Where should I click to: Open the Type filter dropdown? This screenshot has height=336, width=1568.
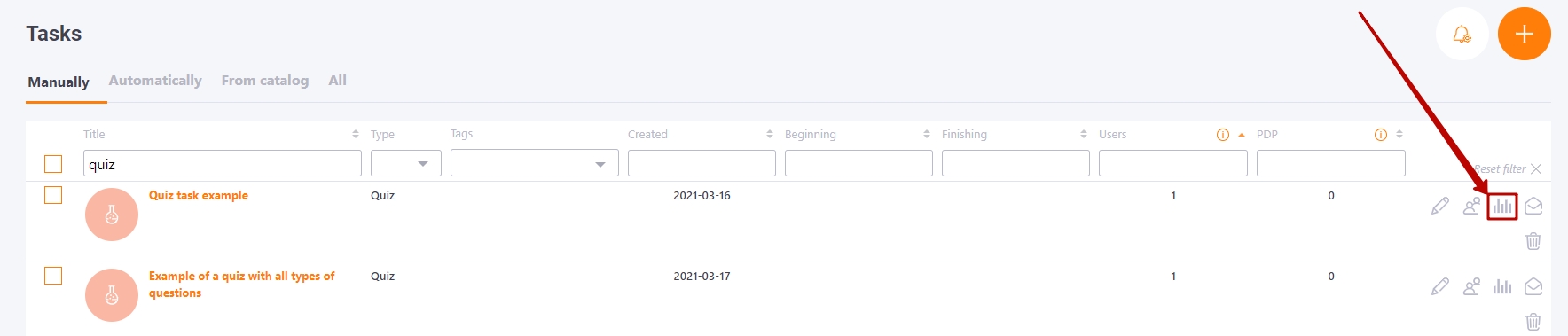[x=405, y=163]
